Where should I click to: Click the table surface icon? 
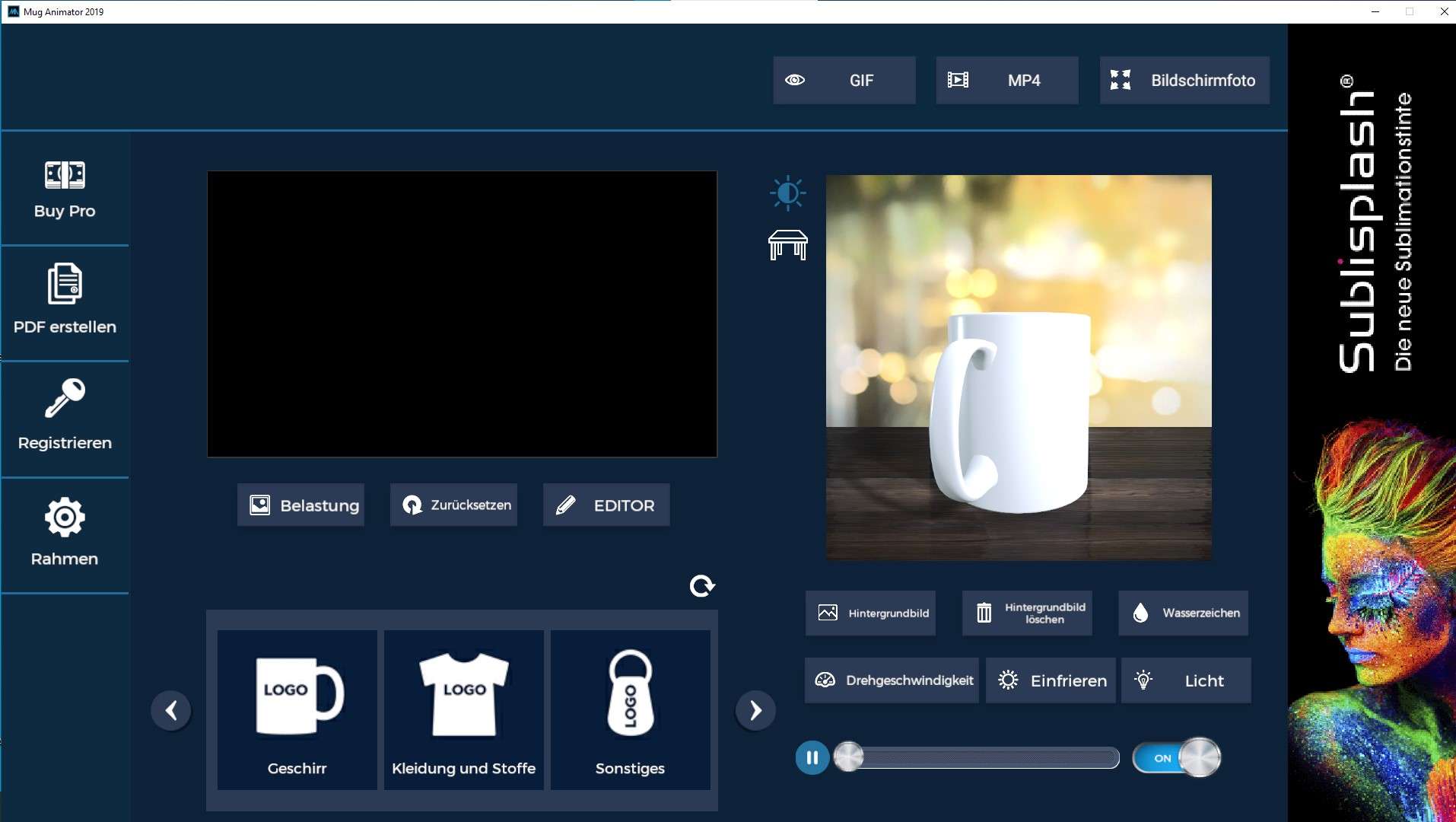click(x=787, y=245)
